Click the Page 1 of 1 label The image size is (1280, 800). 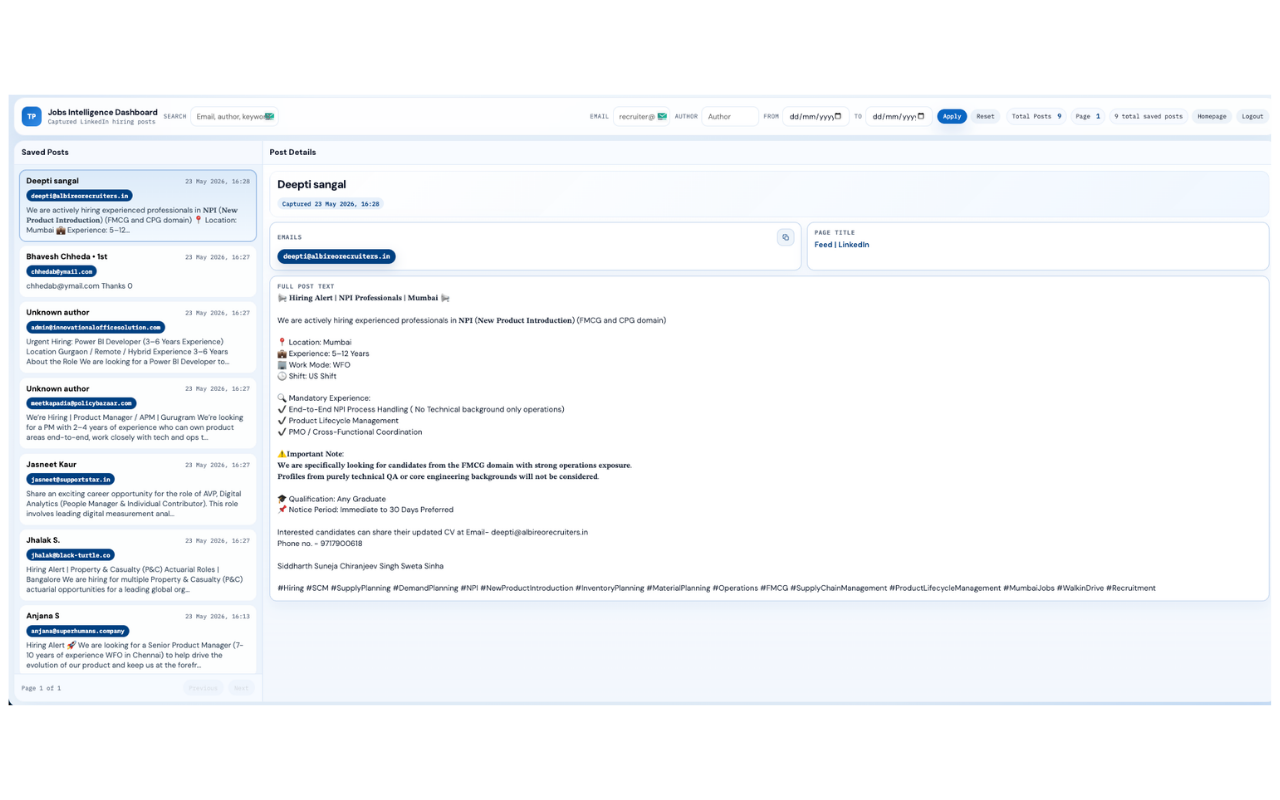coord(41,688)
